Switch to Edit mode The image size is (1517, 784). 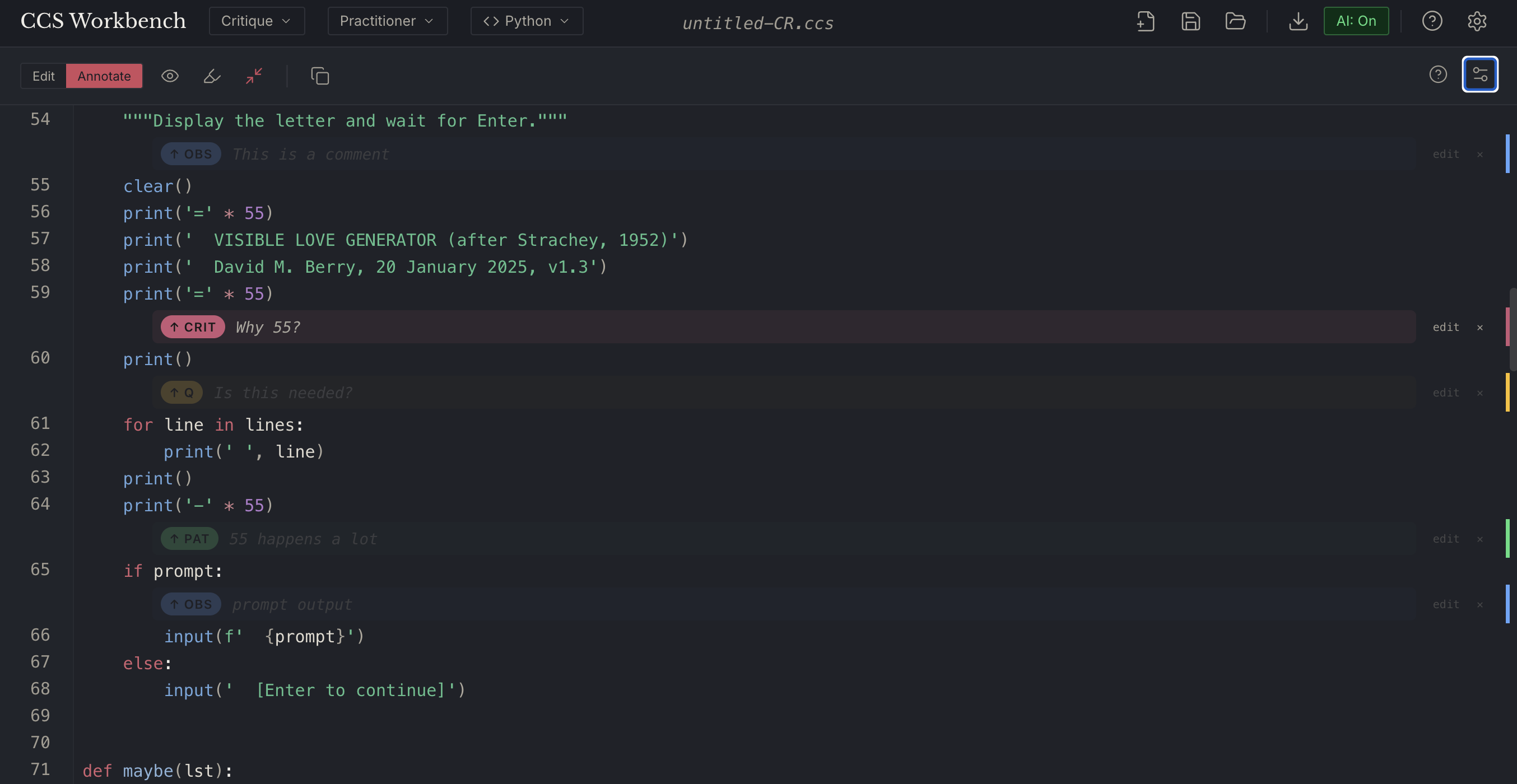[43, 76]
